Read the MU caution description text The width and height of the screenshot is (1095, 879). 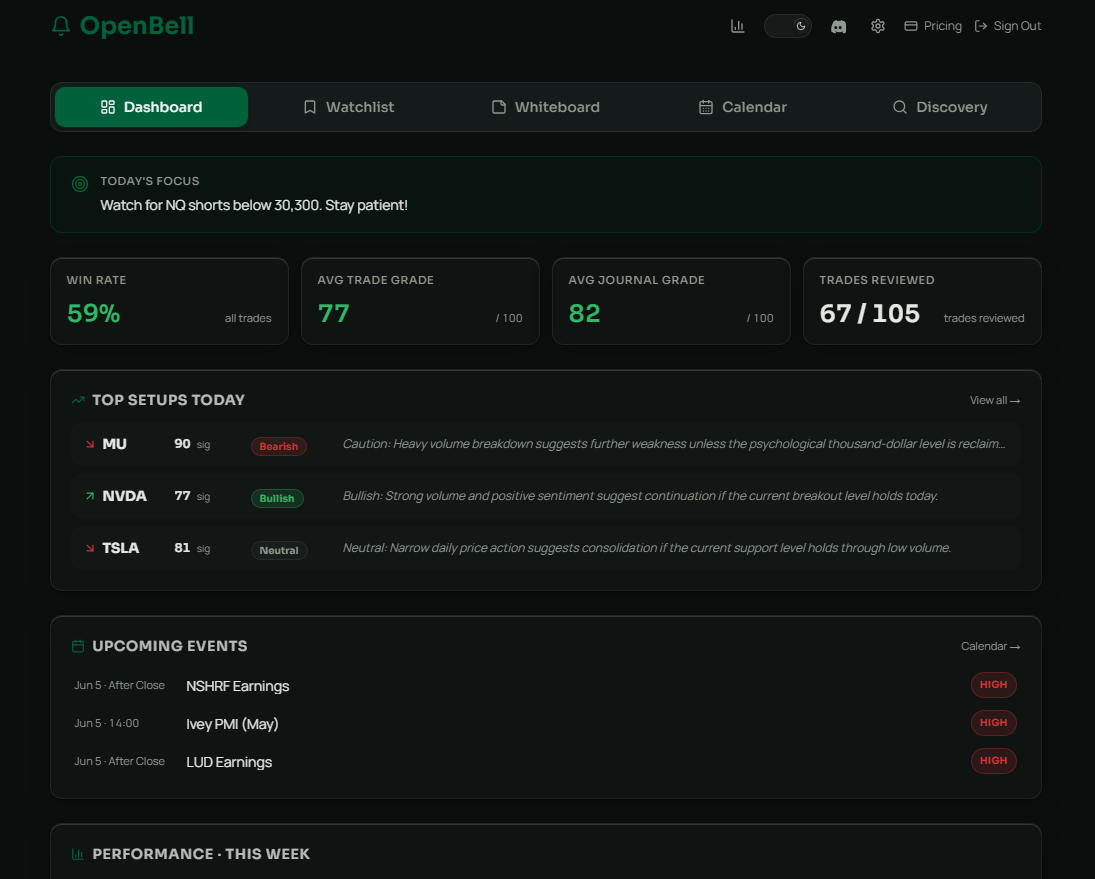(674, 444)
